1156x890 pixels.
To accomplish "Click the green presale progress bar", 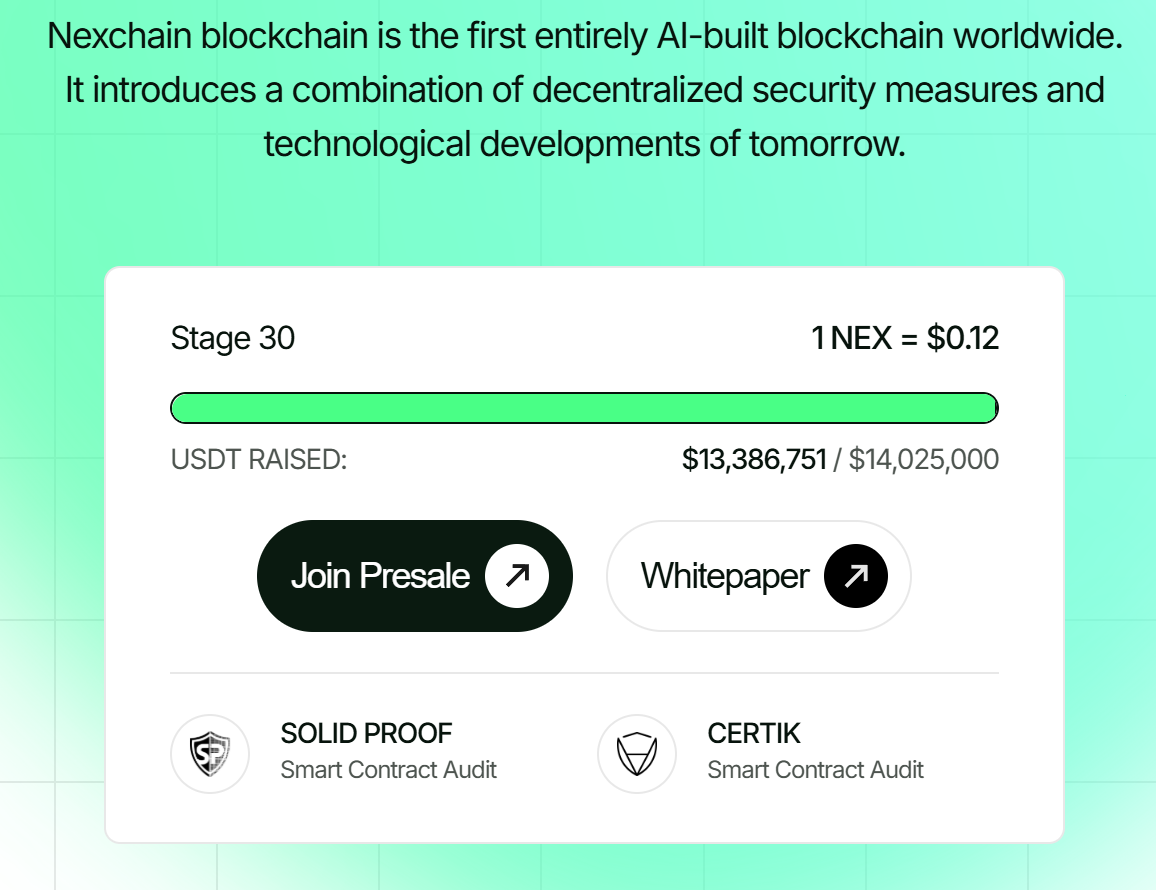I will (584, 408).
